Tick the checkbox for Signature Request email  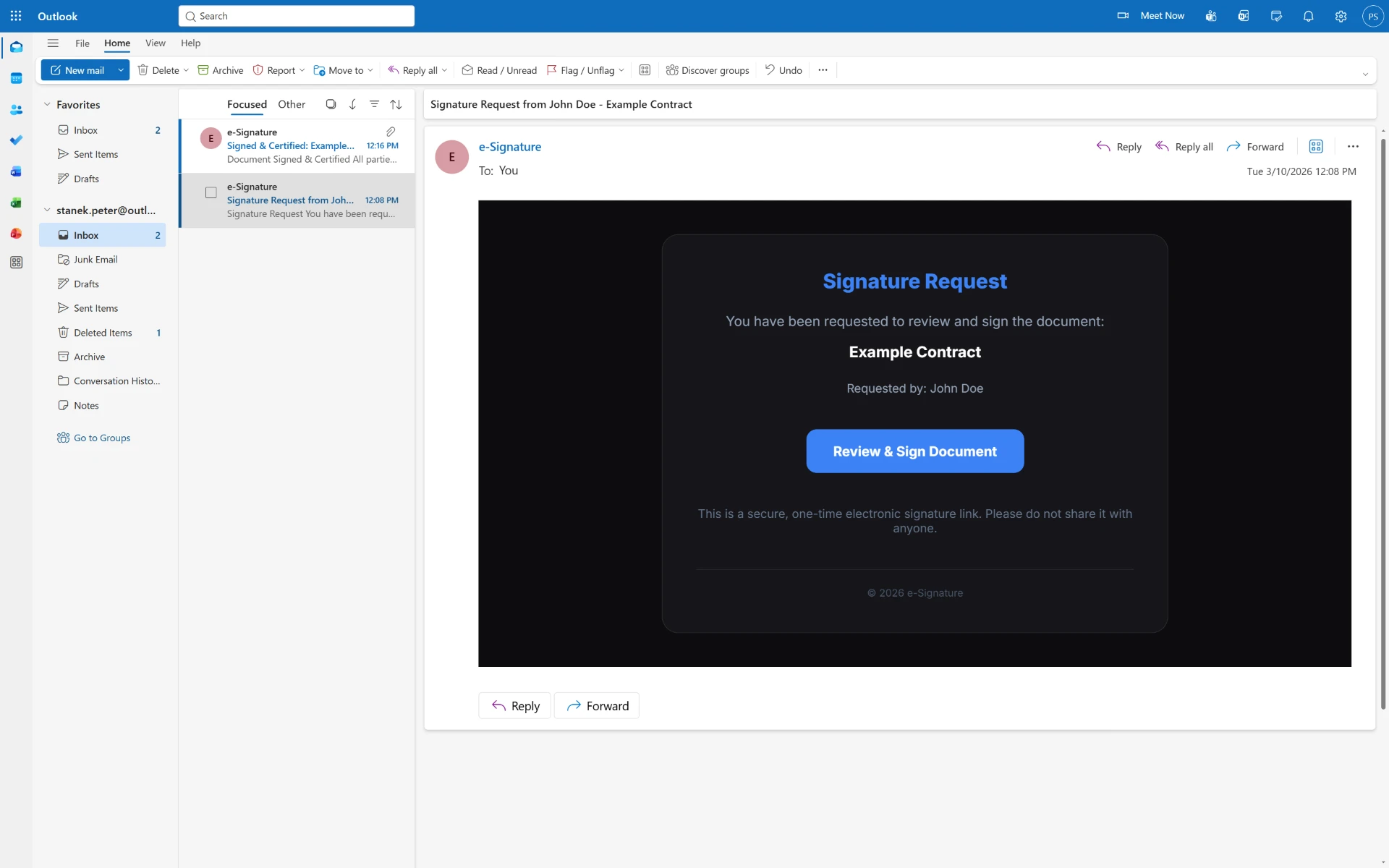coord(211,192)
